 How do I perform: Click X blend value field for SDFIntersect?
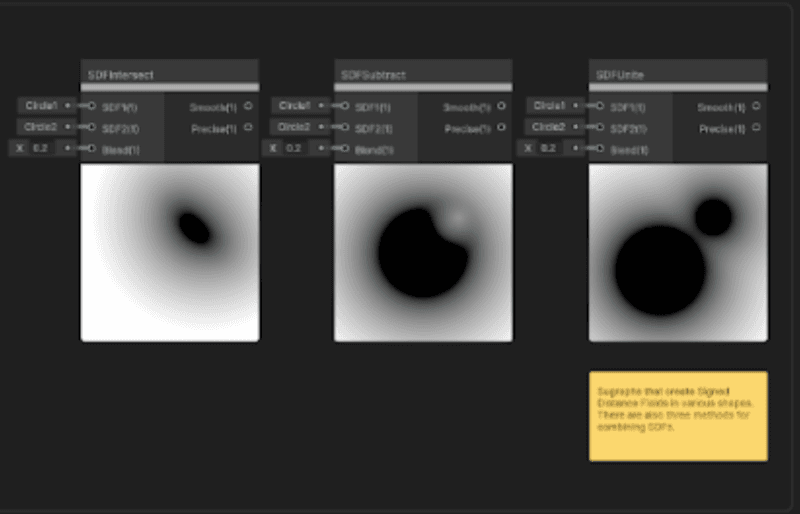(x=42, y=148)
